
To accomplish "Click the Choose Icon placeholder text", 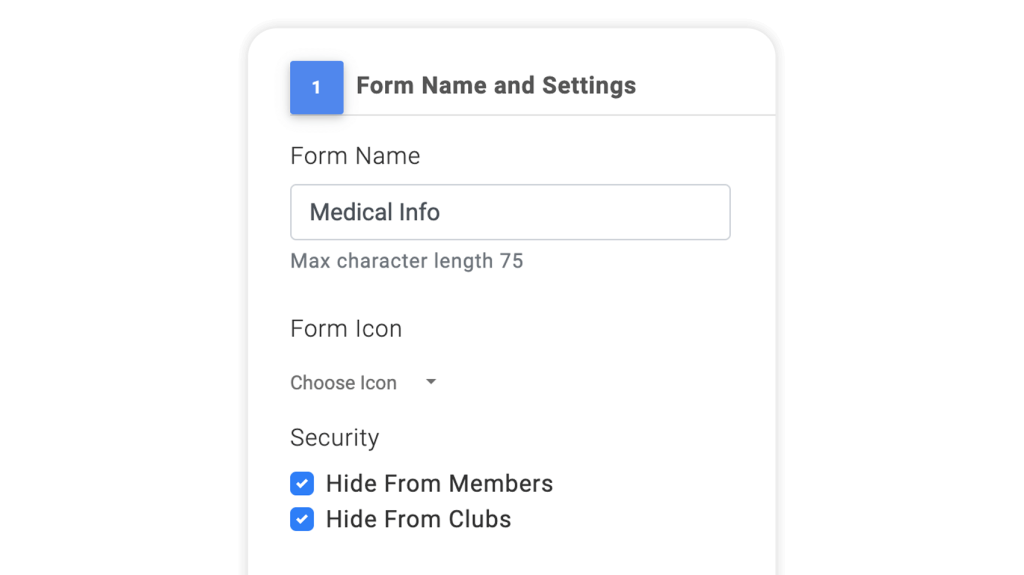I will (x=344, y=382).
